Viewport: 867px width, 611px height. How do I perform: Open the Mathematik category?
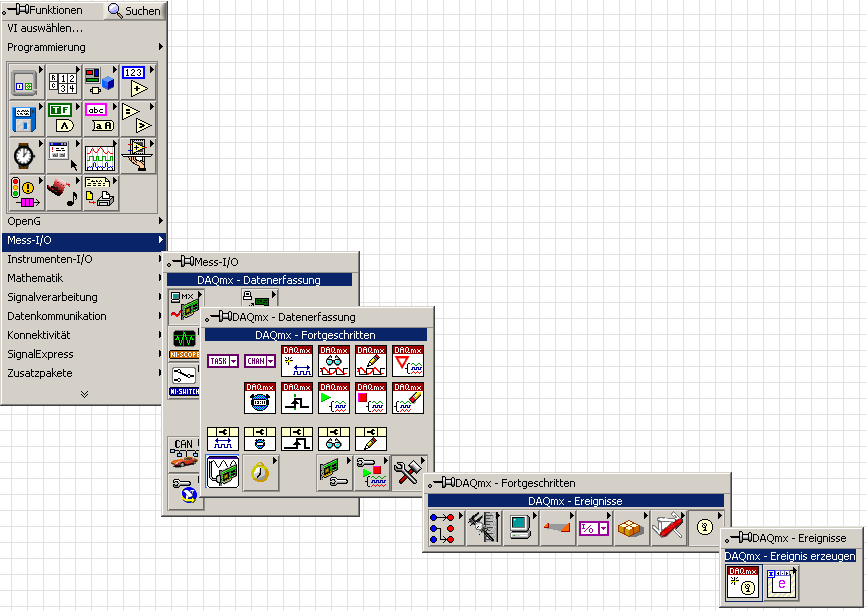click(x=84, y=278)
